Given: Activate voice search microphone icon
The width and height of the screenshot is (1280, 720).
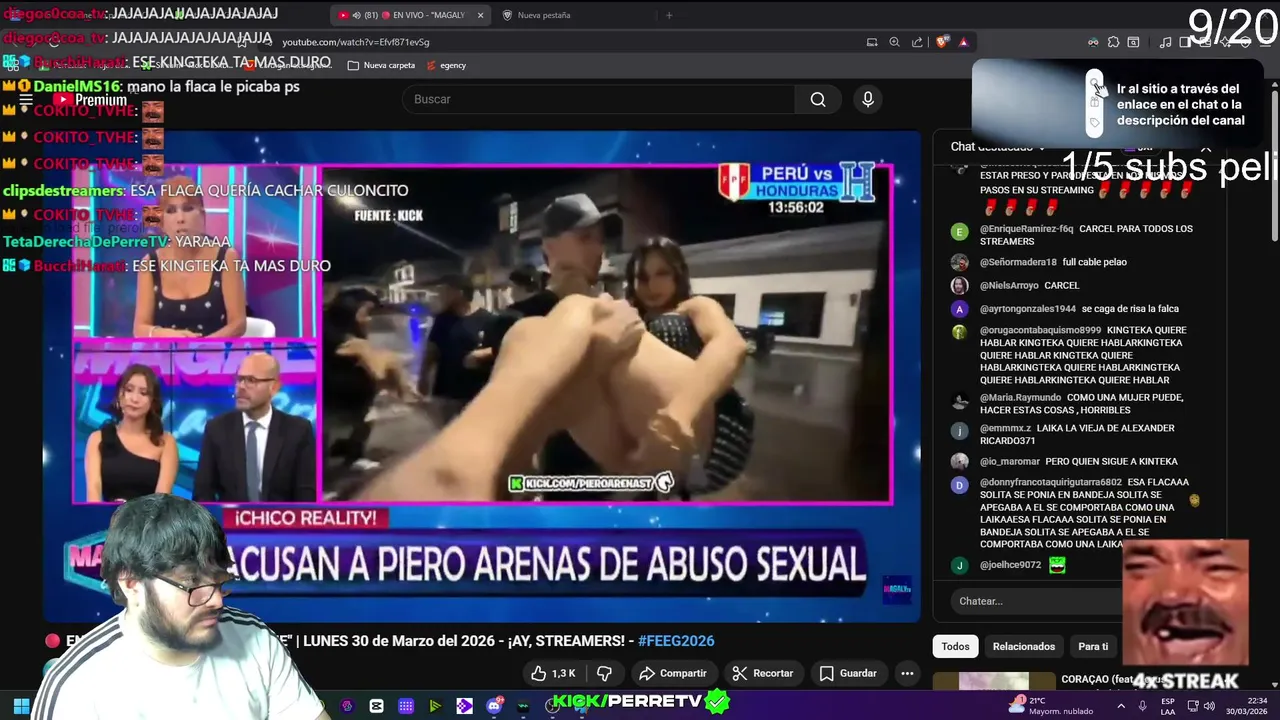Looking at the screenshot, I should pos(868,99).
